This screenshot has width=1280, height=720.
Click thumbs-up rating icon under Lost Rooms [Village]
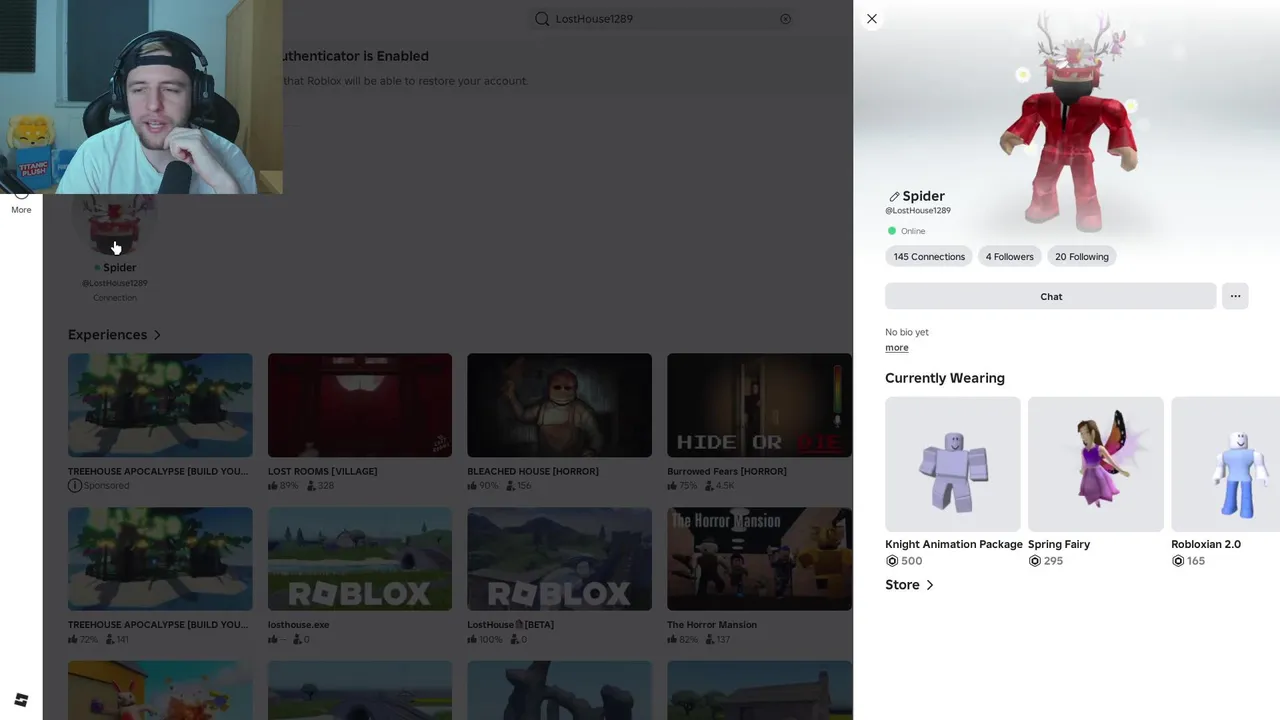click(x=273, y=486)
